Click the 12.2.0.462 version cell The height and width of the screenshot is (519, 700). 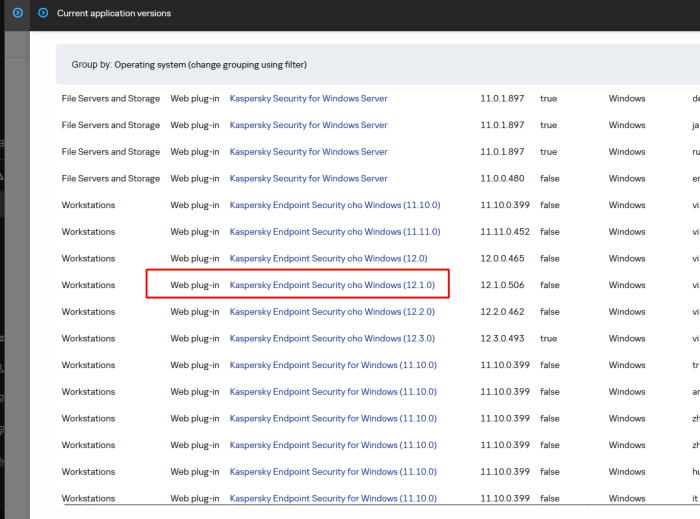coord(502,312)
